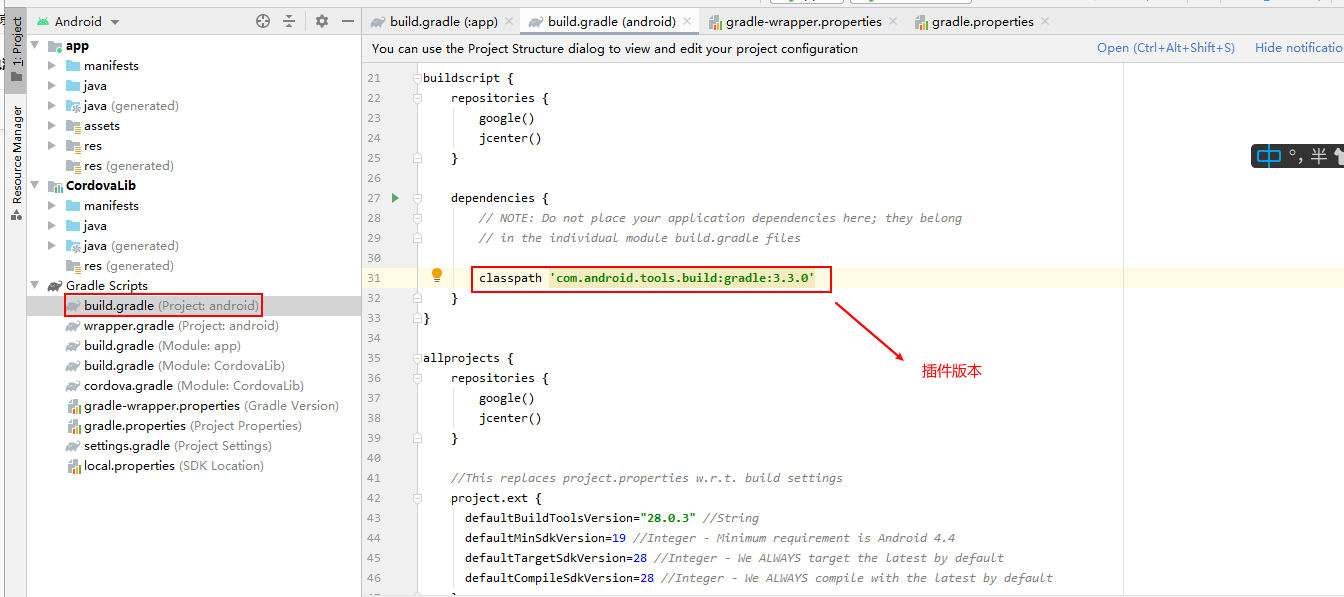Select wrapper.gradle (Project: android) file

[x=172, y=326]
